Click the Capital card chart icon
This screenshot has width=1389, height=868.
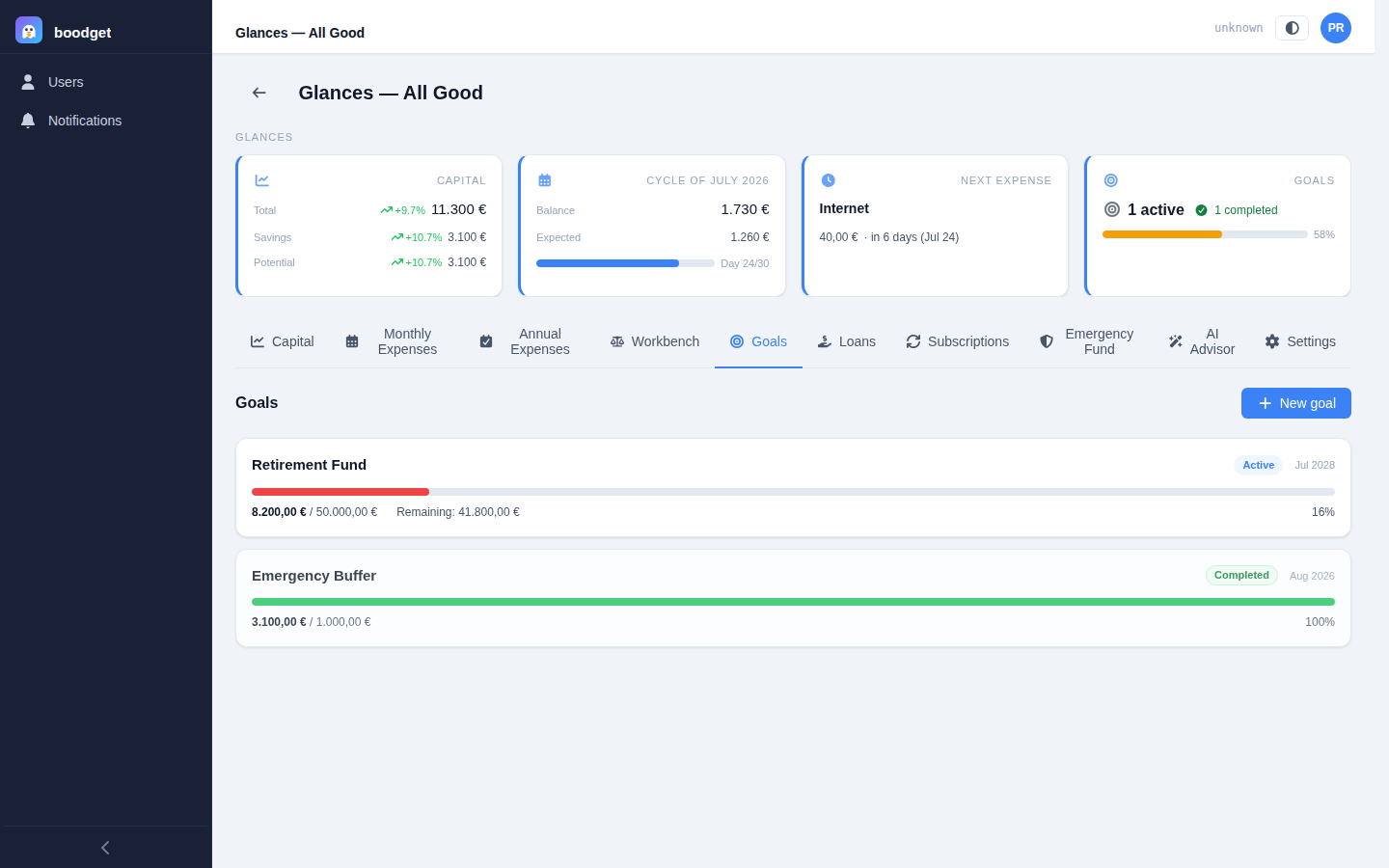tap(261, 180)
